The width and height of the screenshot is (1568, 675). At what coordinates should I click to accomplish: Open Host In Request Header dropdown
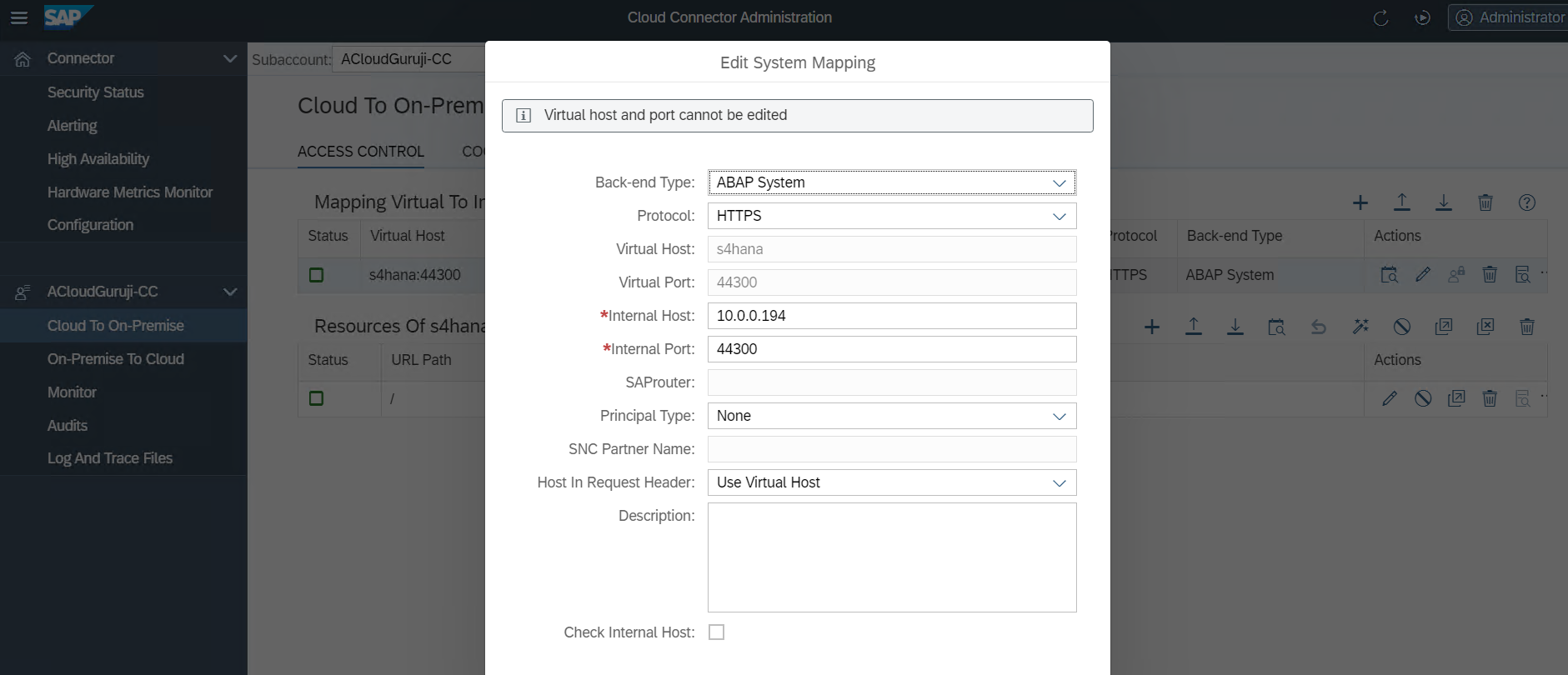click(x=891, y=482)
